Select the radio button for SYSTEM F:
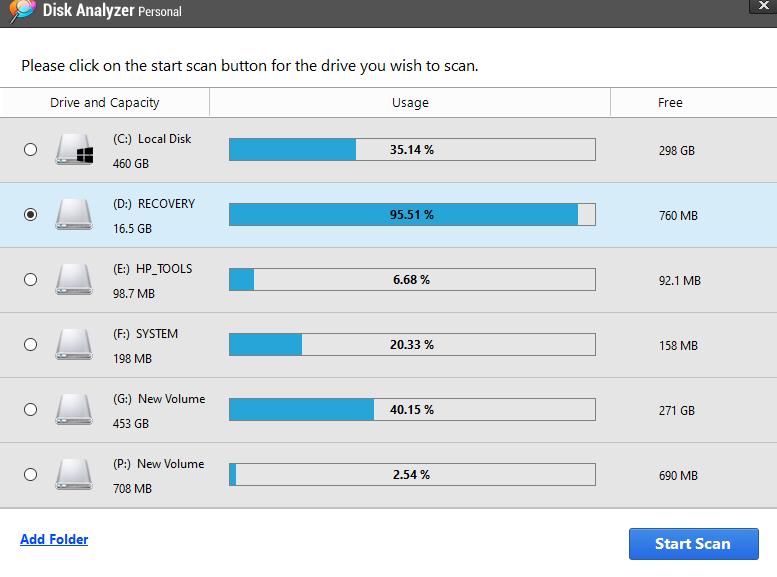Image resolution: width=777 pixels, height=577 pixels. (x=30, y=345)
